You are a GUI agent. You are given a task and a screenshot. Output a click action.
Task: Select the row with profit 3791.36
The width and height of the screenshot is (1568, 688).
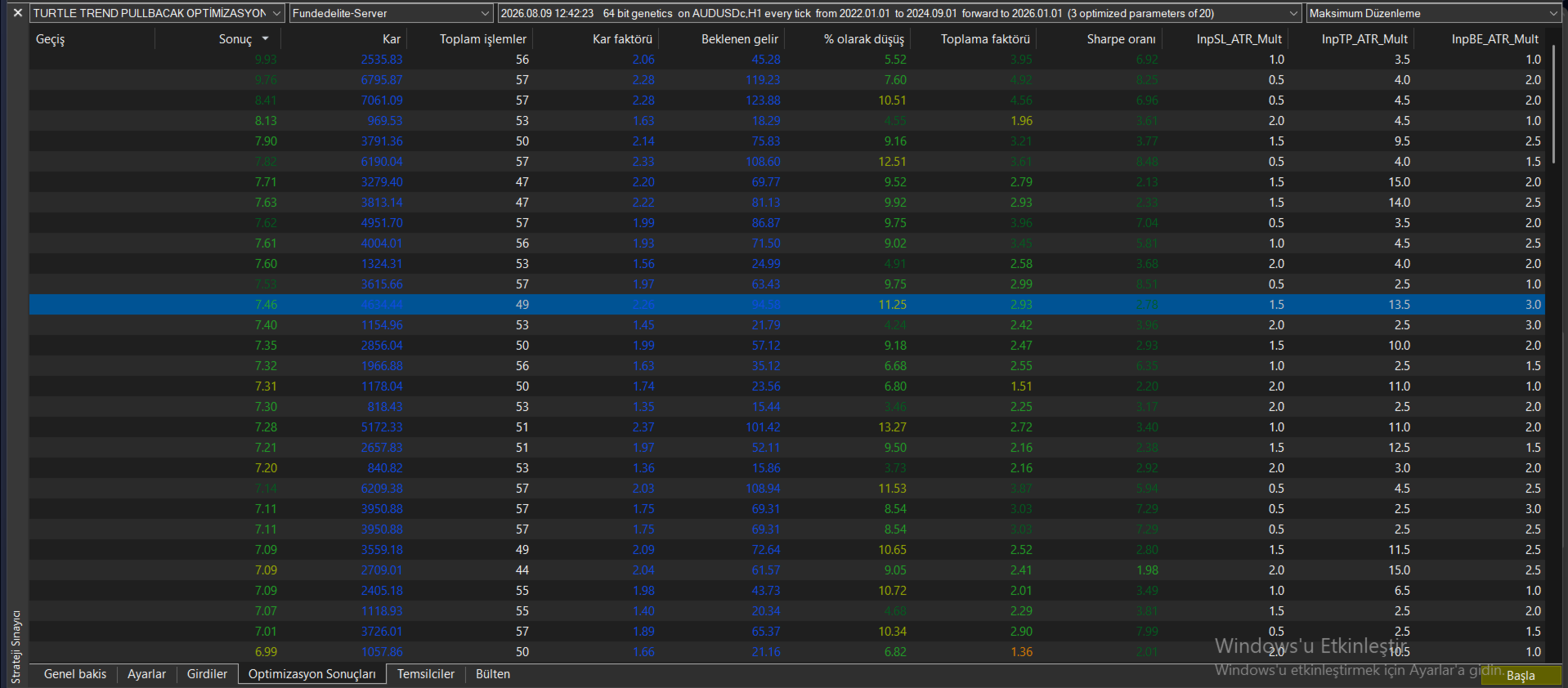click(787, 141)
